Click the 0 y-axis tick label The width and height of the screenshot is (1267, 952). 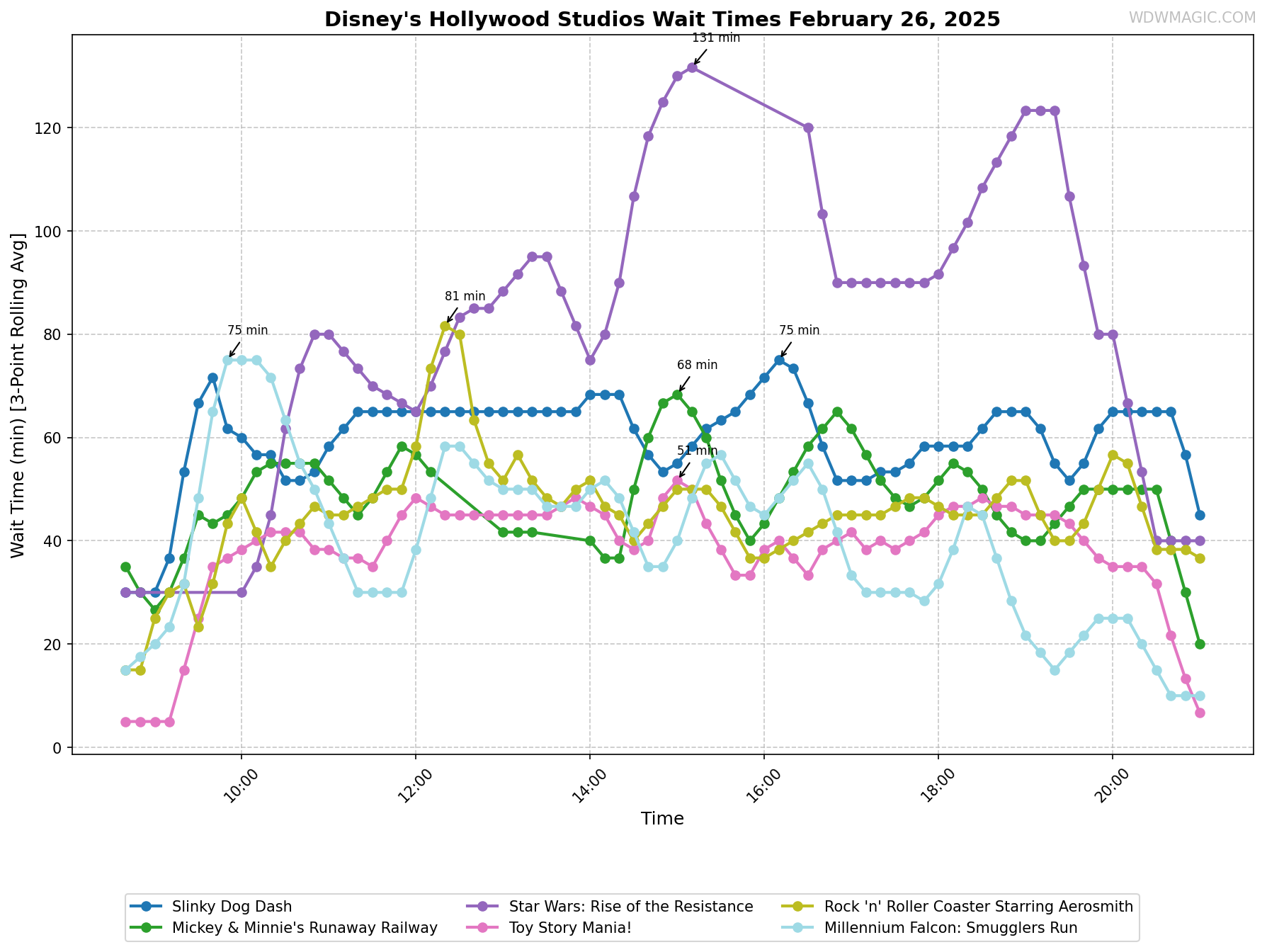coord(59,748)
